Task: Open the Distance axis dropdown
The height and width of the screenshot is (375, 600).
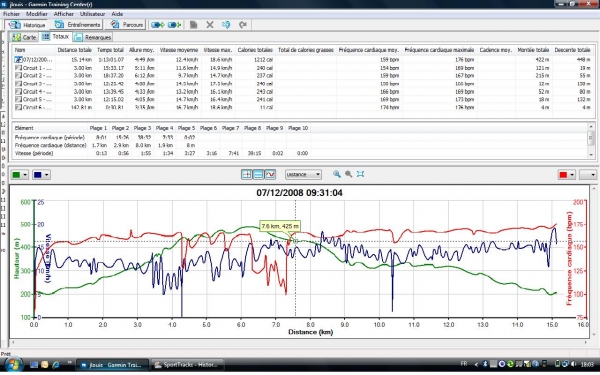Action: [x=303, y=174]
